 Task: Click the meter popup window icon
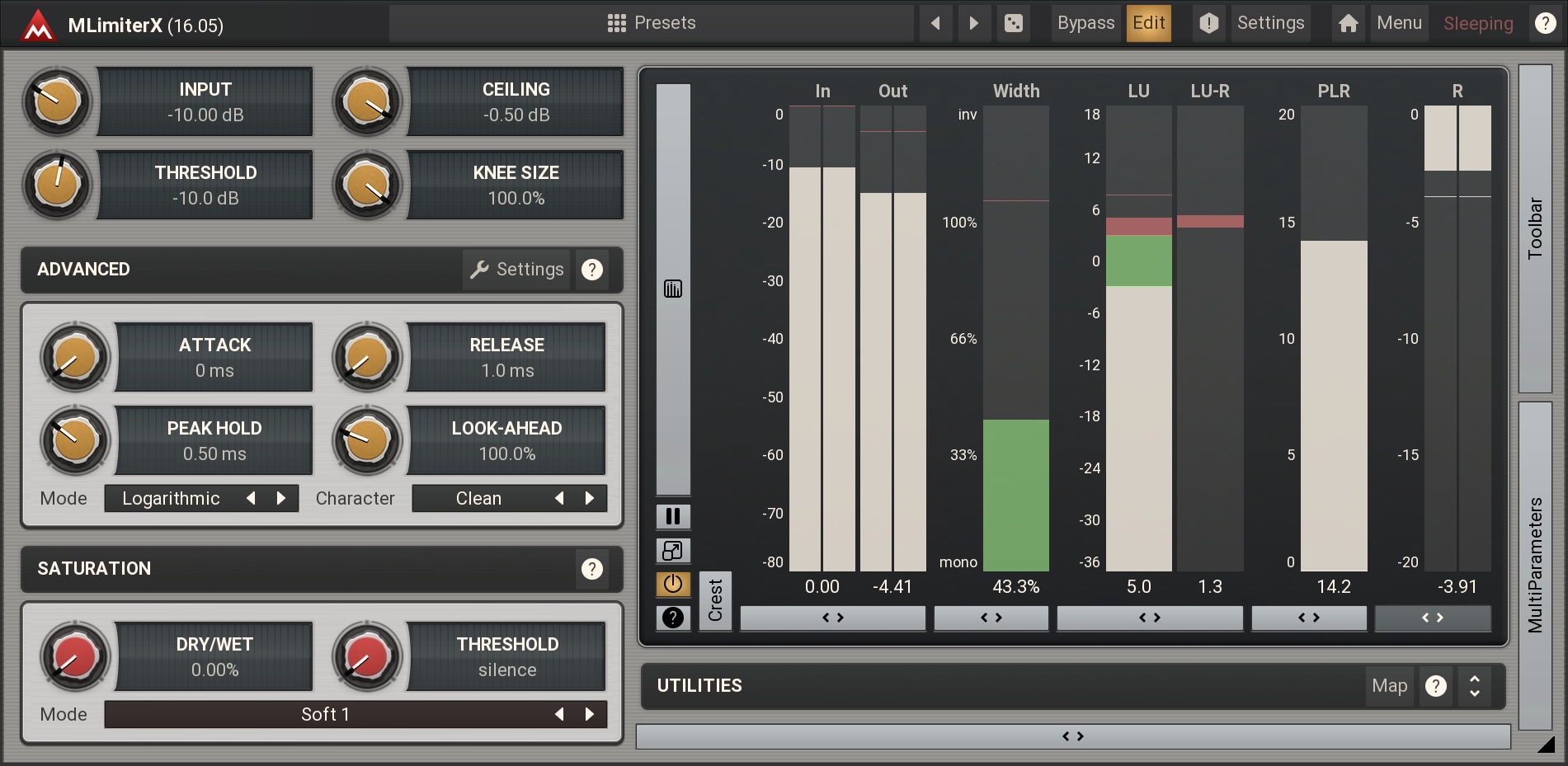click(673, 550)
